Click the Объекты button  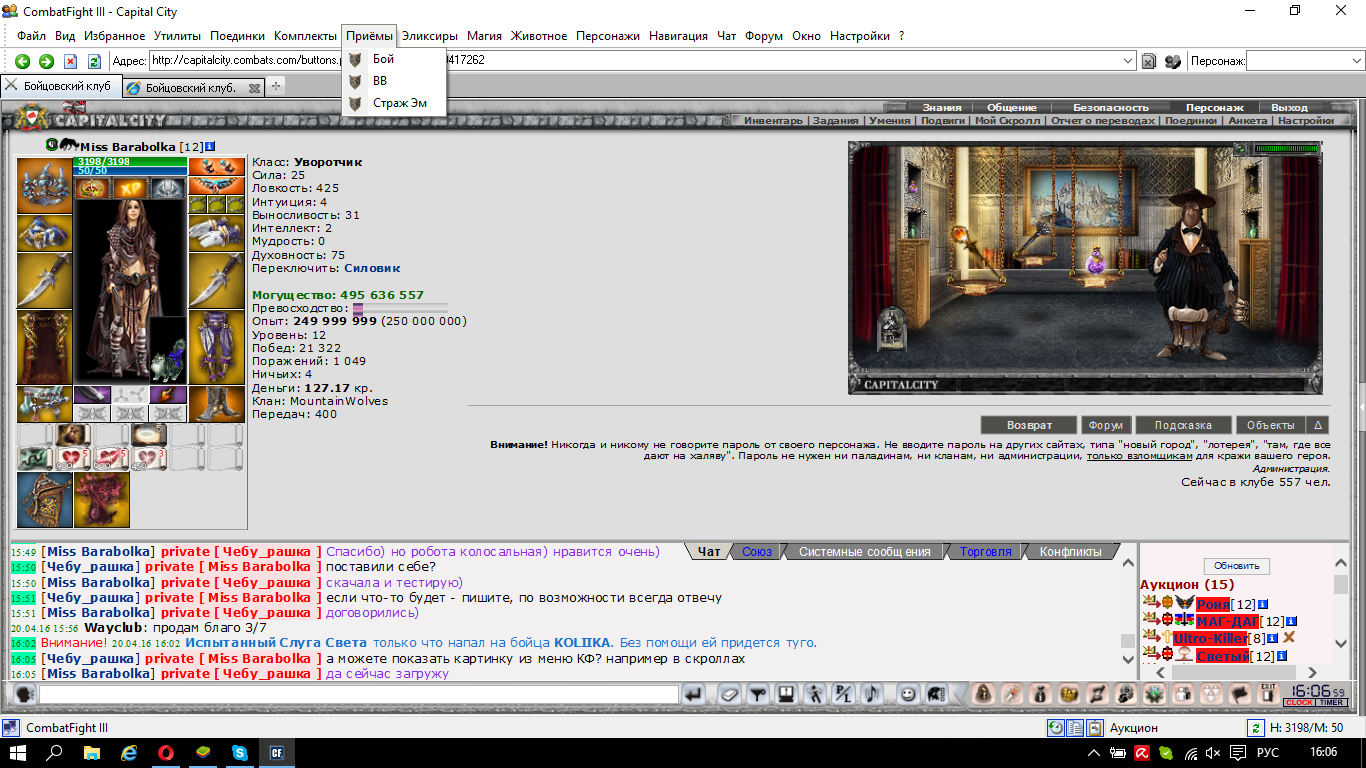click(x=1270, y=425)
